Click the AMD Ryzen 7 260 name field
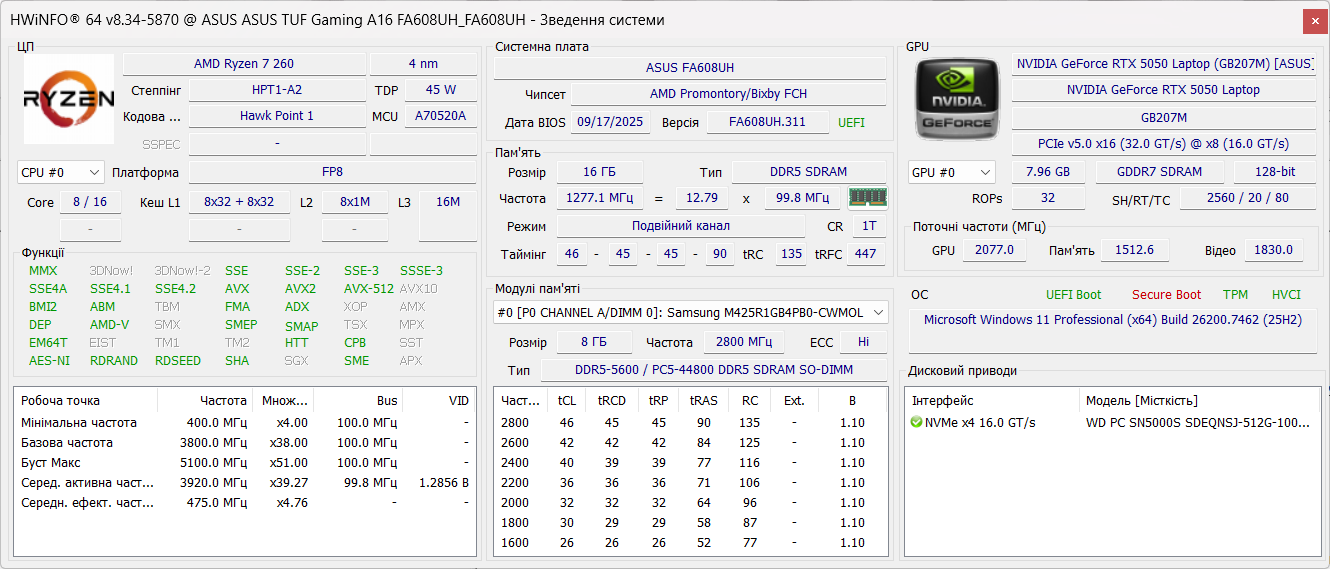1330x569 pixels. point(244,64)
